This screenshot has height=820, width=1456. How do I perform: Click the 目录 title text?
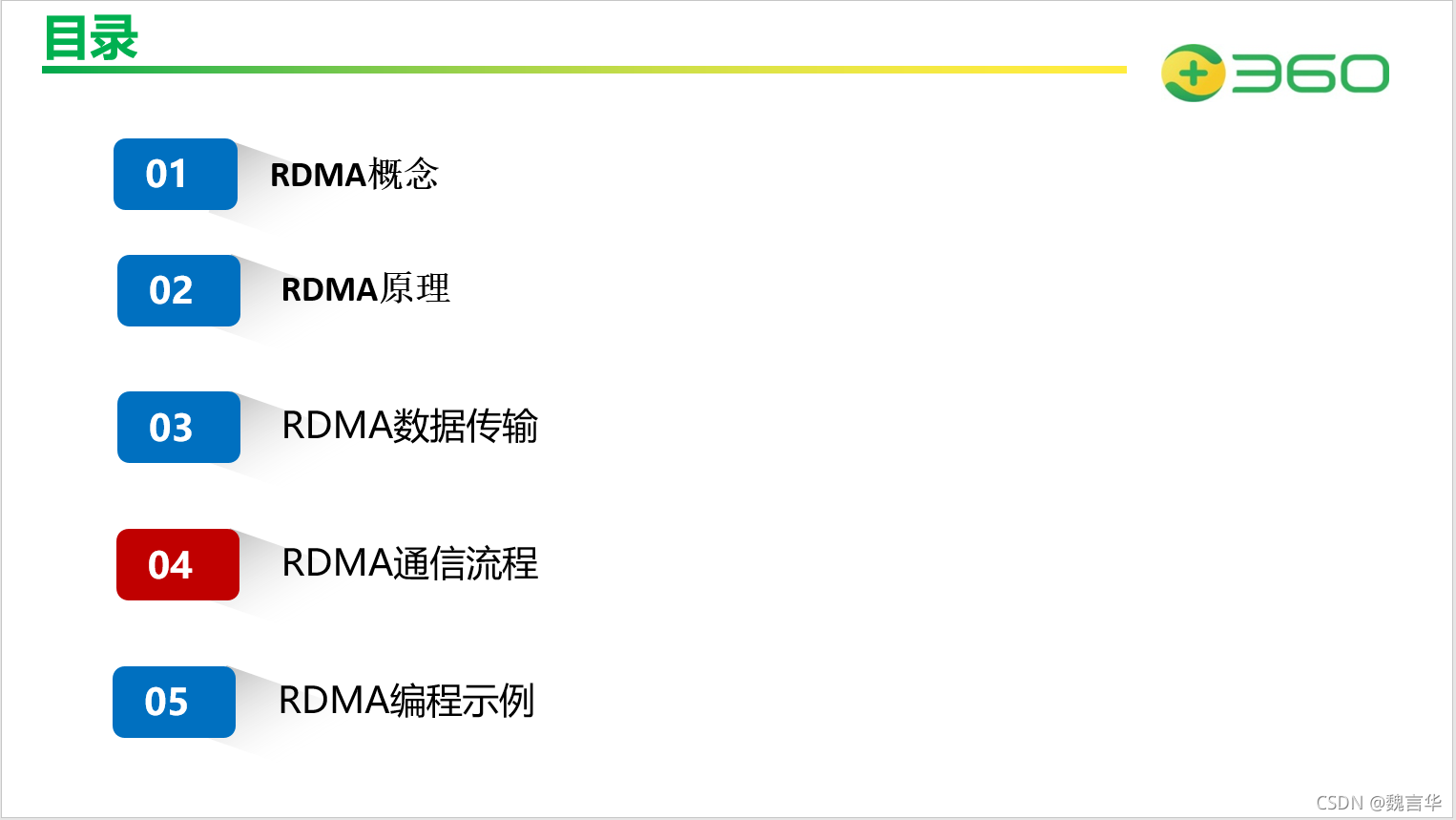coord(92,39)
